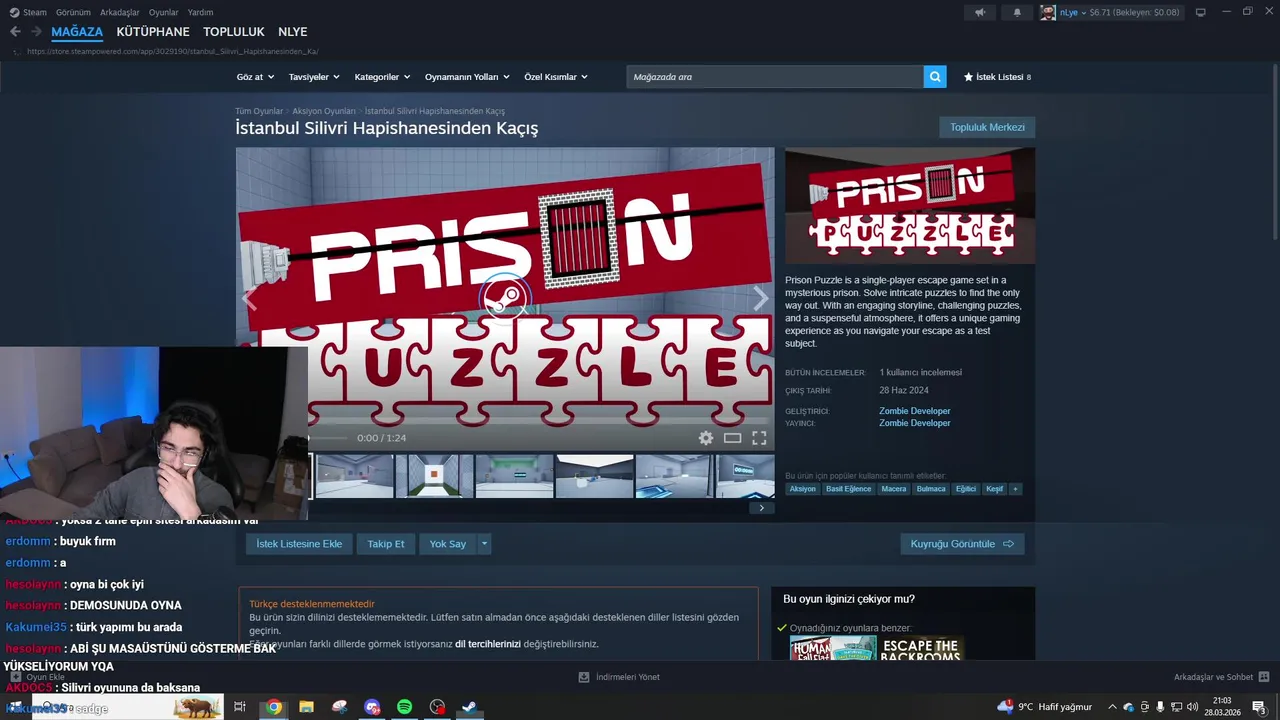
Task: Open the Aksiyon Oyunları breadcrumb
Action: point(324,111)
